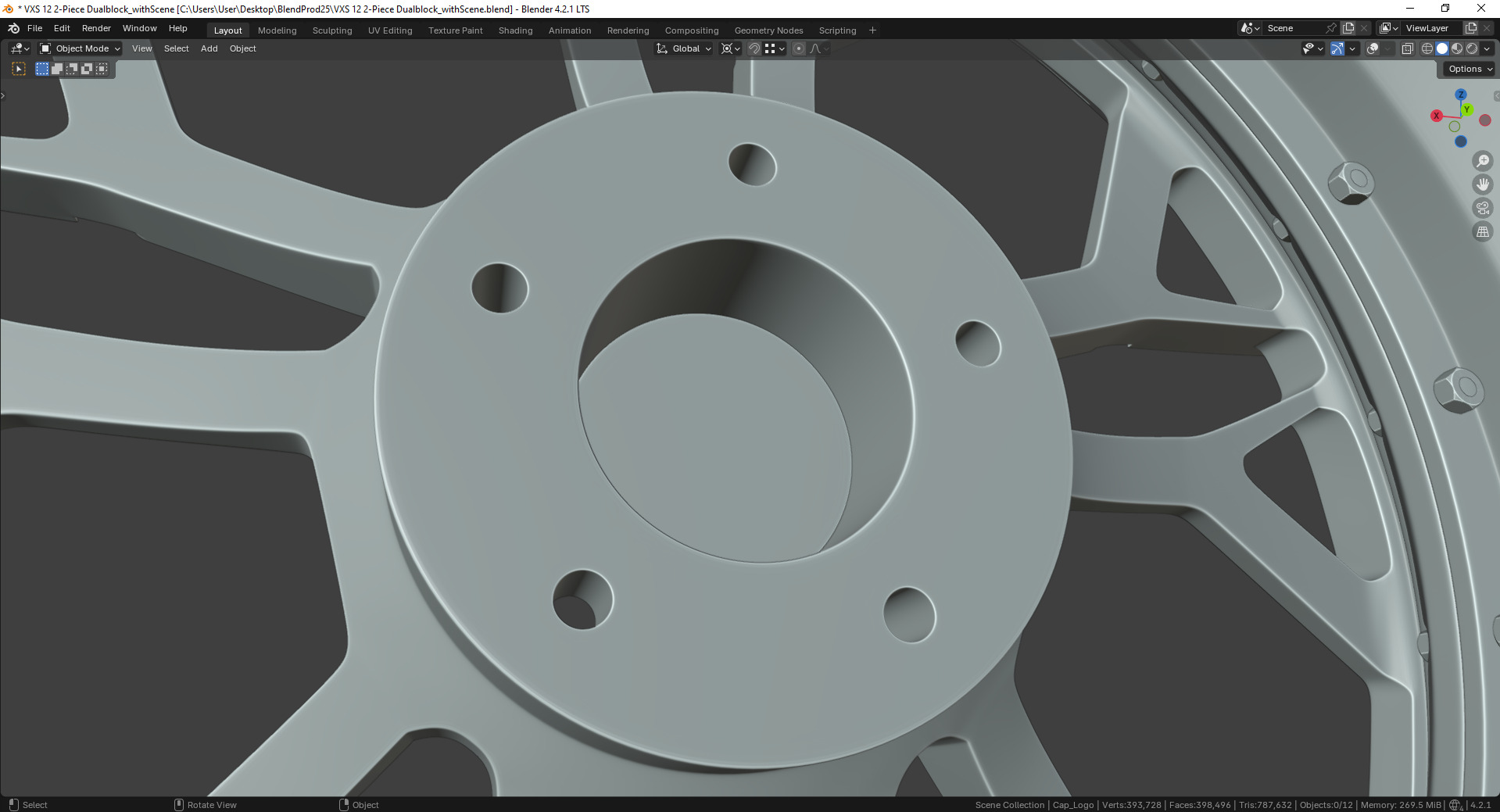The height and width of the screenshot is (812, 1500).
Task: Toggle show gizmos button
Action: (1337, 48)
